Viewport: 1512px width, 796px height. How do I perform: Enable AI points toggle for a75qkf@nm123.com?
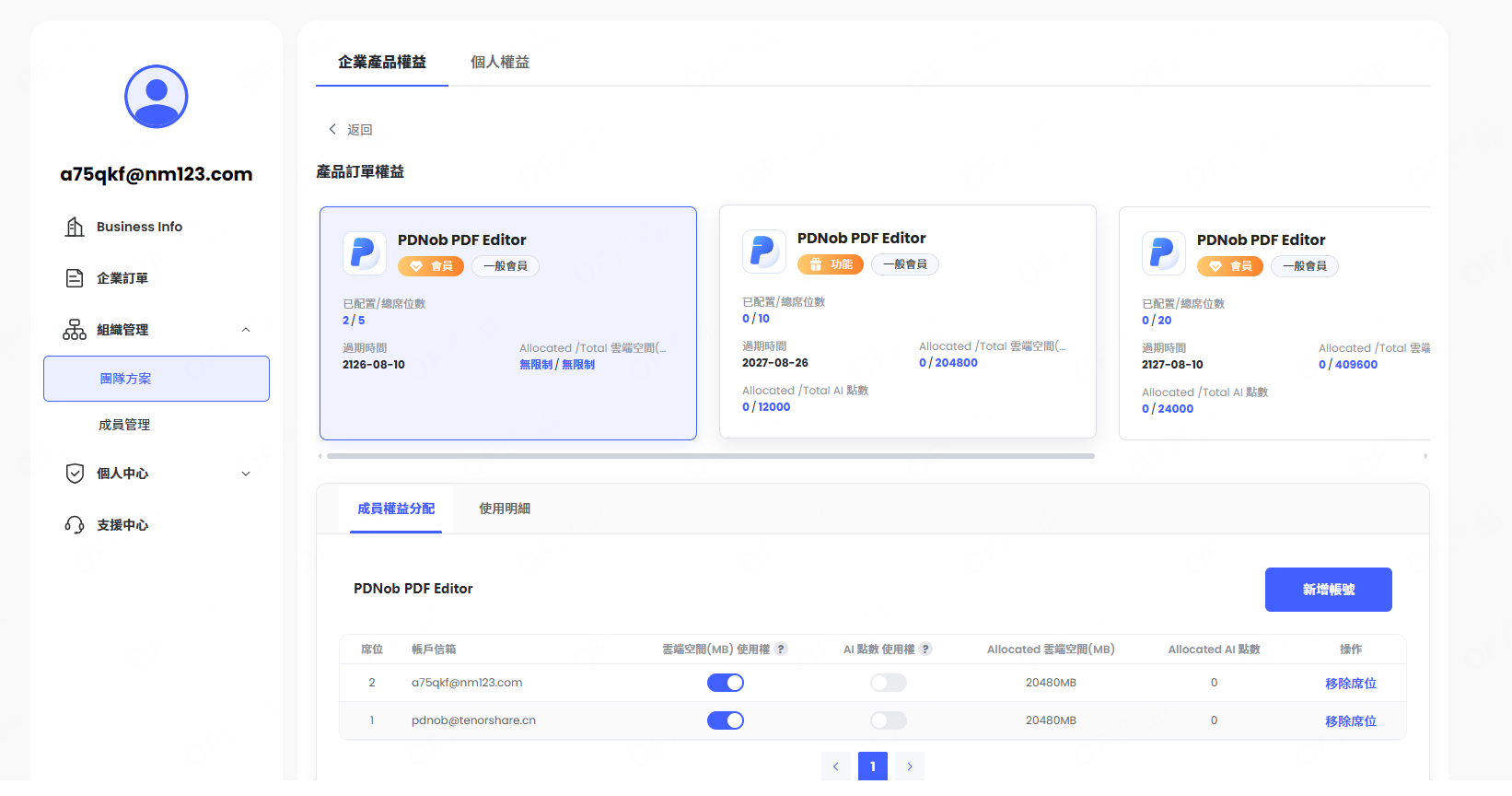point(889,683)
